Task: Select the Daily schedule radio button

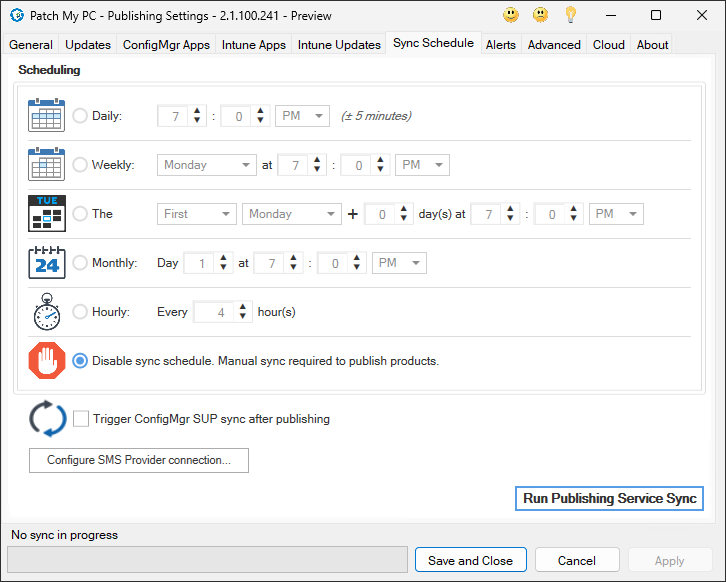Action: (x=80, y=115)
